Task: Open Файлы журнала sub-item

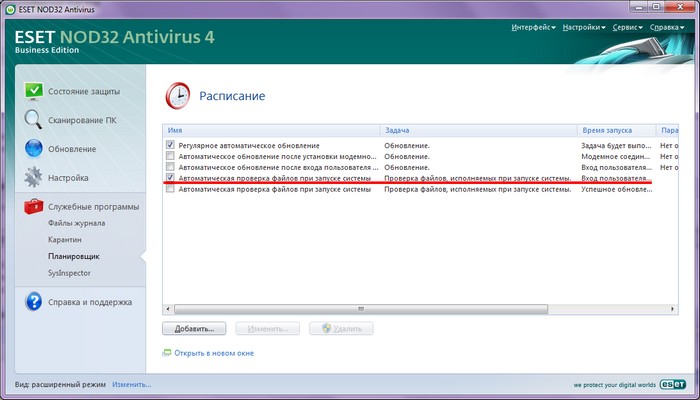Action: 76,223
